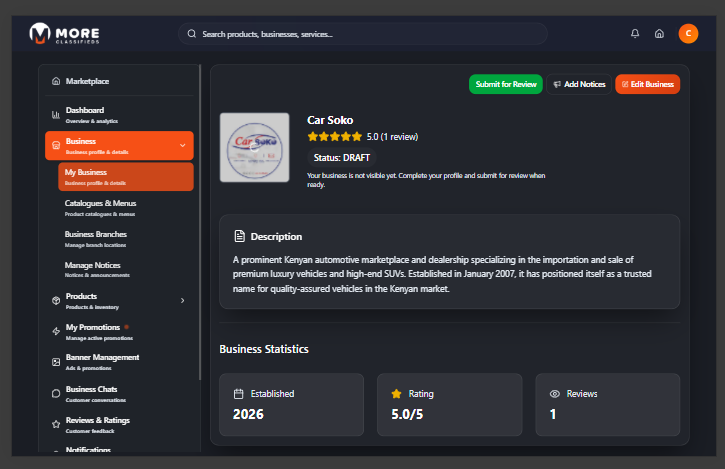Click the Reviews & Ratings star icon
The image size is (725, 469).
pyautogui.click(x=55, y=424)
